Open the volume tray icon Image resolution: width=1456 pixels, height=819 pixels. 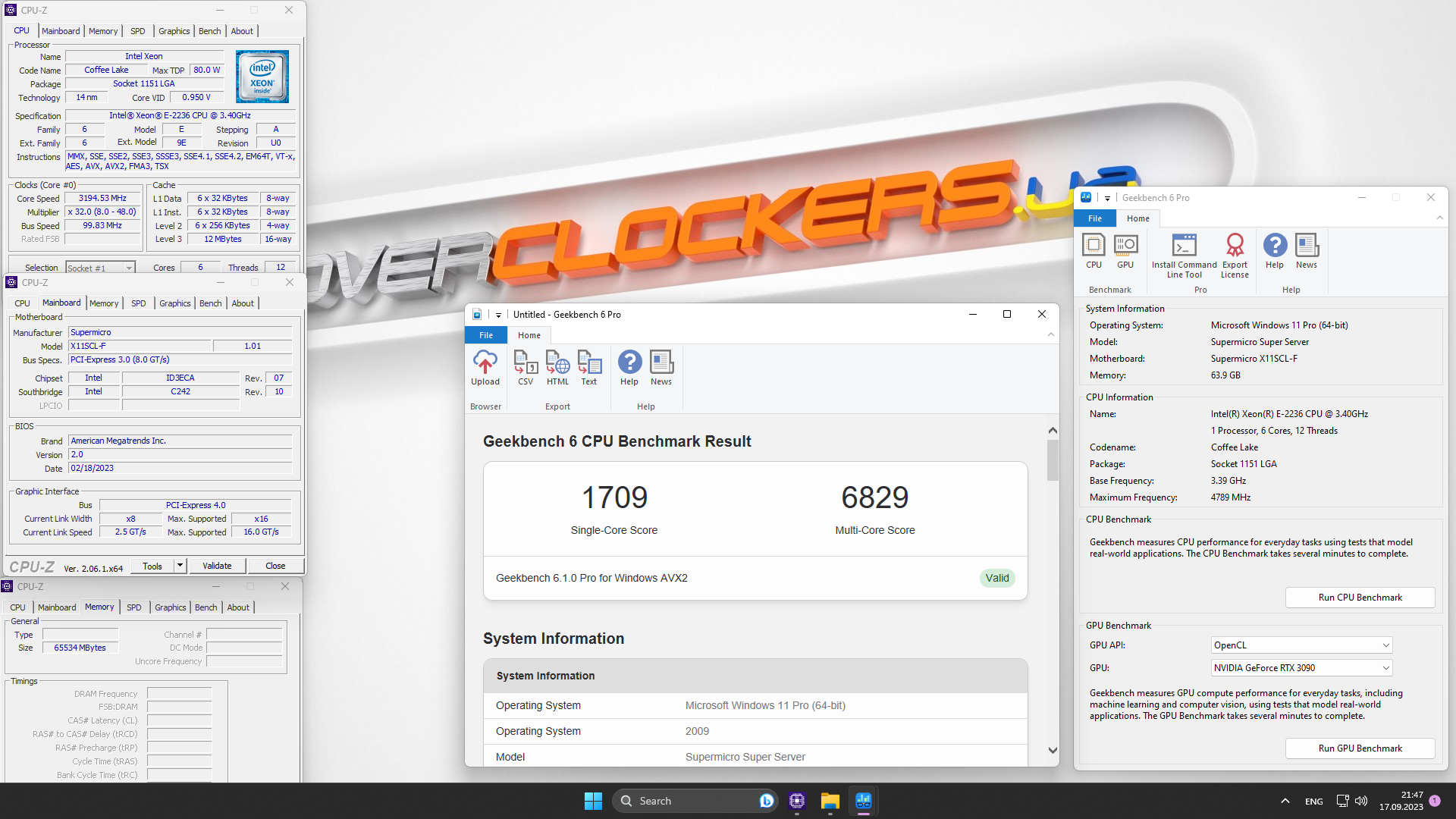pos(1361,801)
